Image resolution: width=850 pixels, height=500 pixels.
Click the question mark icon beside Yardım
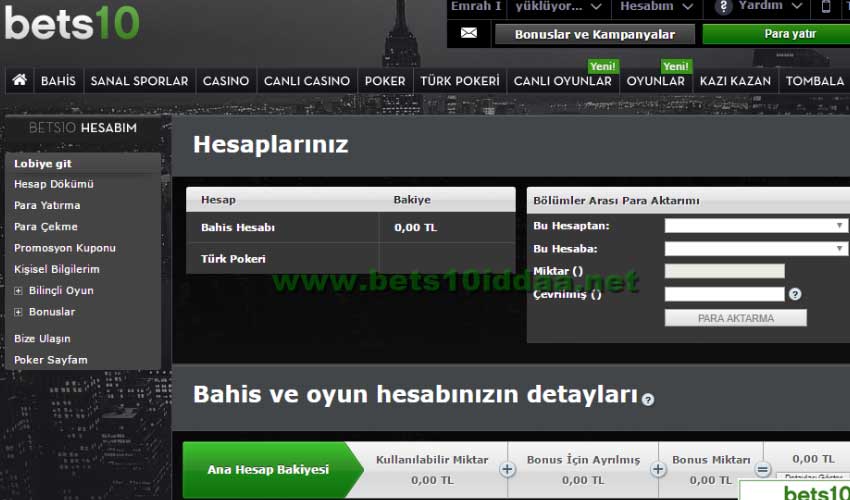point(724,7)
